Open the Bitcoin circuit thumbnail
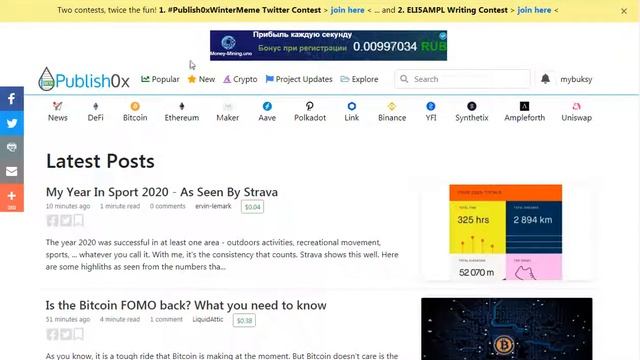The height and width of the screenshot is (360, 640). click(507, 329)
